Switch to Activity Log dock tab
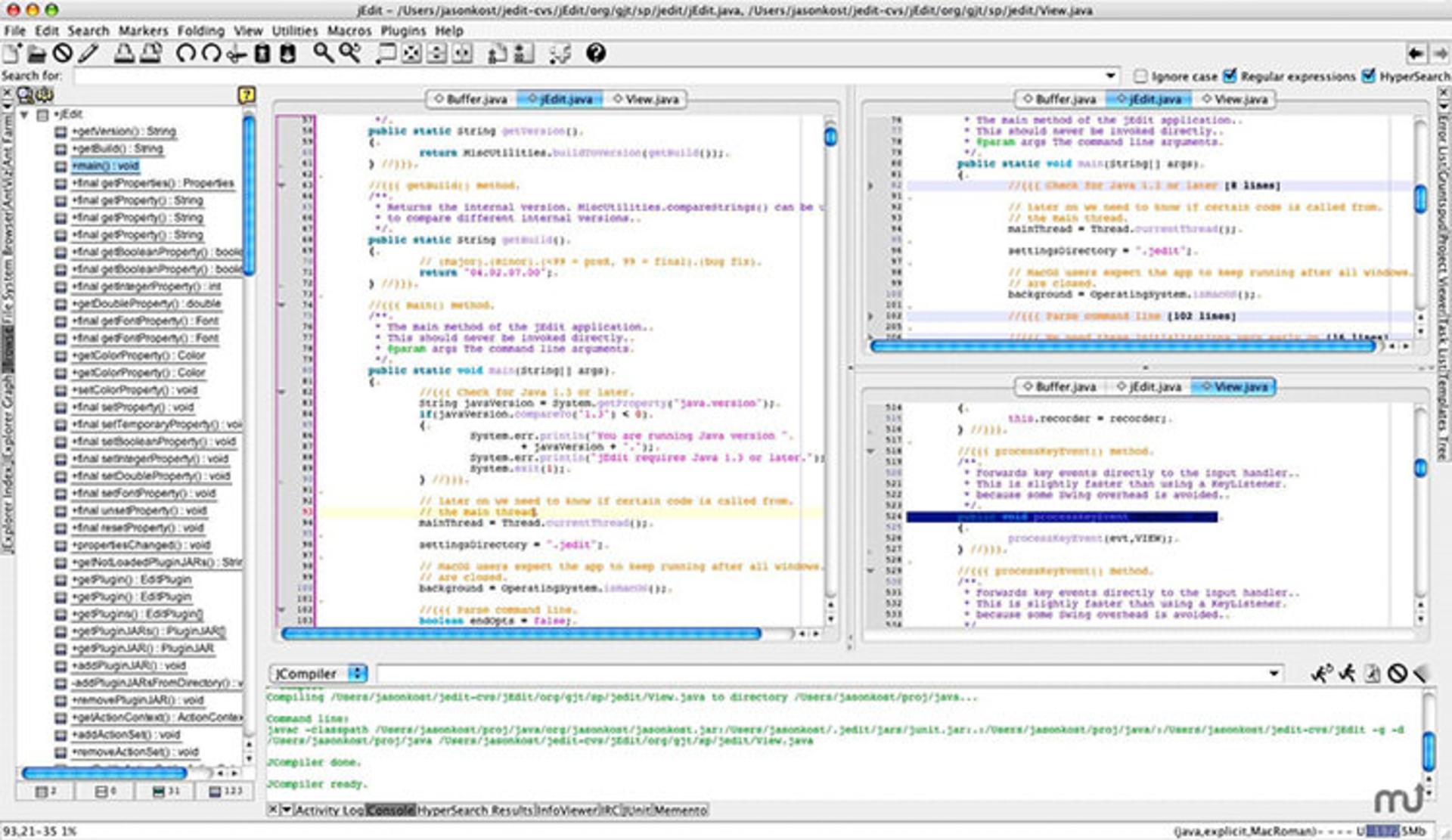The image size is (1452, 840). (x=329, y=810)
